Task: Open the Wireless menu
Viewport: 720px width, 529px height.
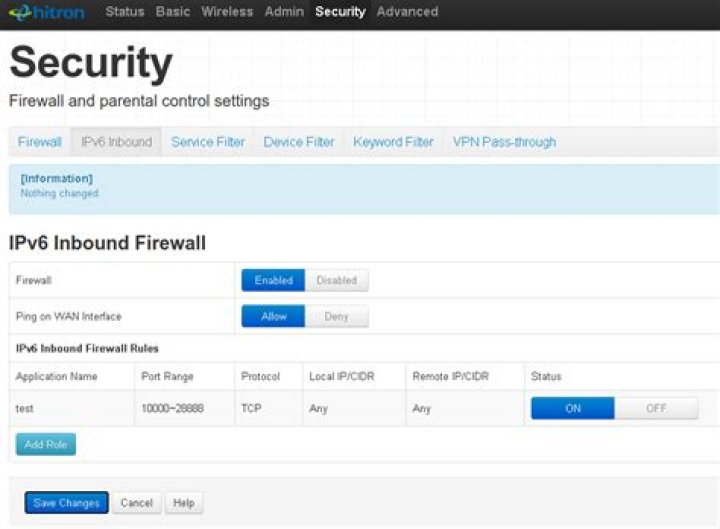Action: [227, 11]
